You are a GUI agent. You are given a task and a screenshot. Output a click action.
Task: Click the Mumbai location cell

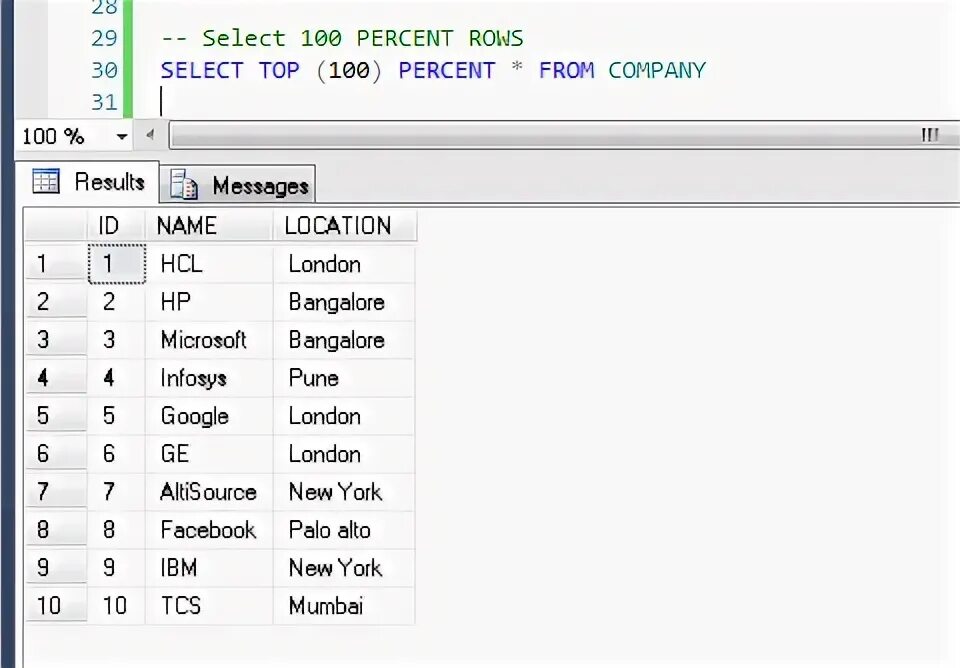[x=343, y=606]
